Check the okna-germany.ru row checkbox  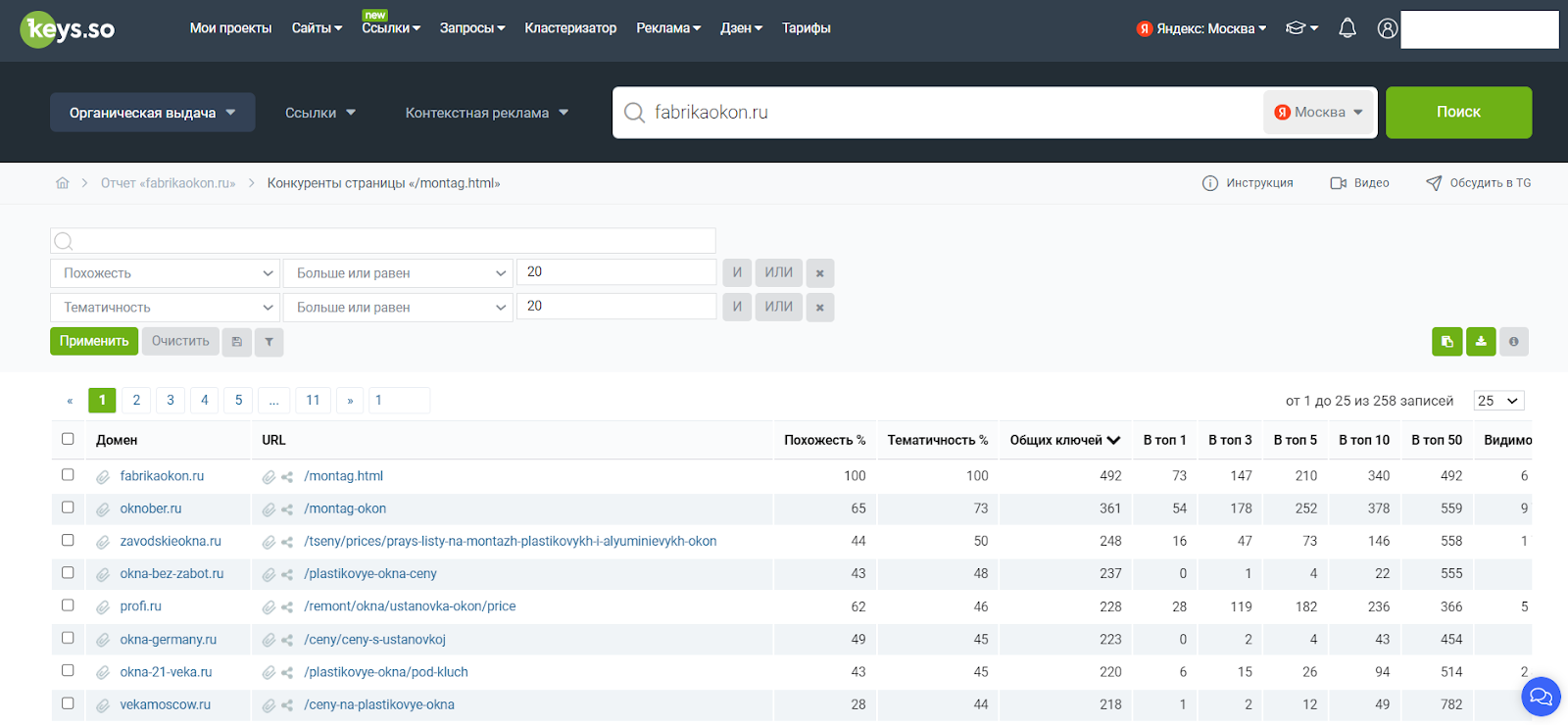(68, 638)
